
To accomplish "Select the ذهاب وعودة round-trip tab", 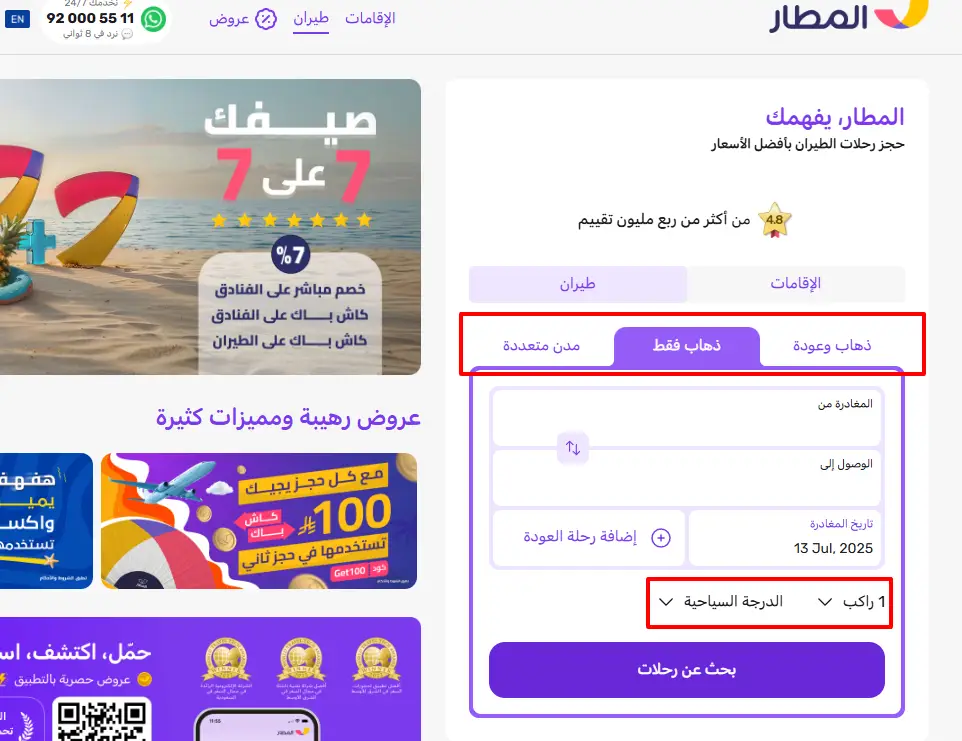I will [x=832, y=346].
